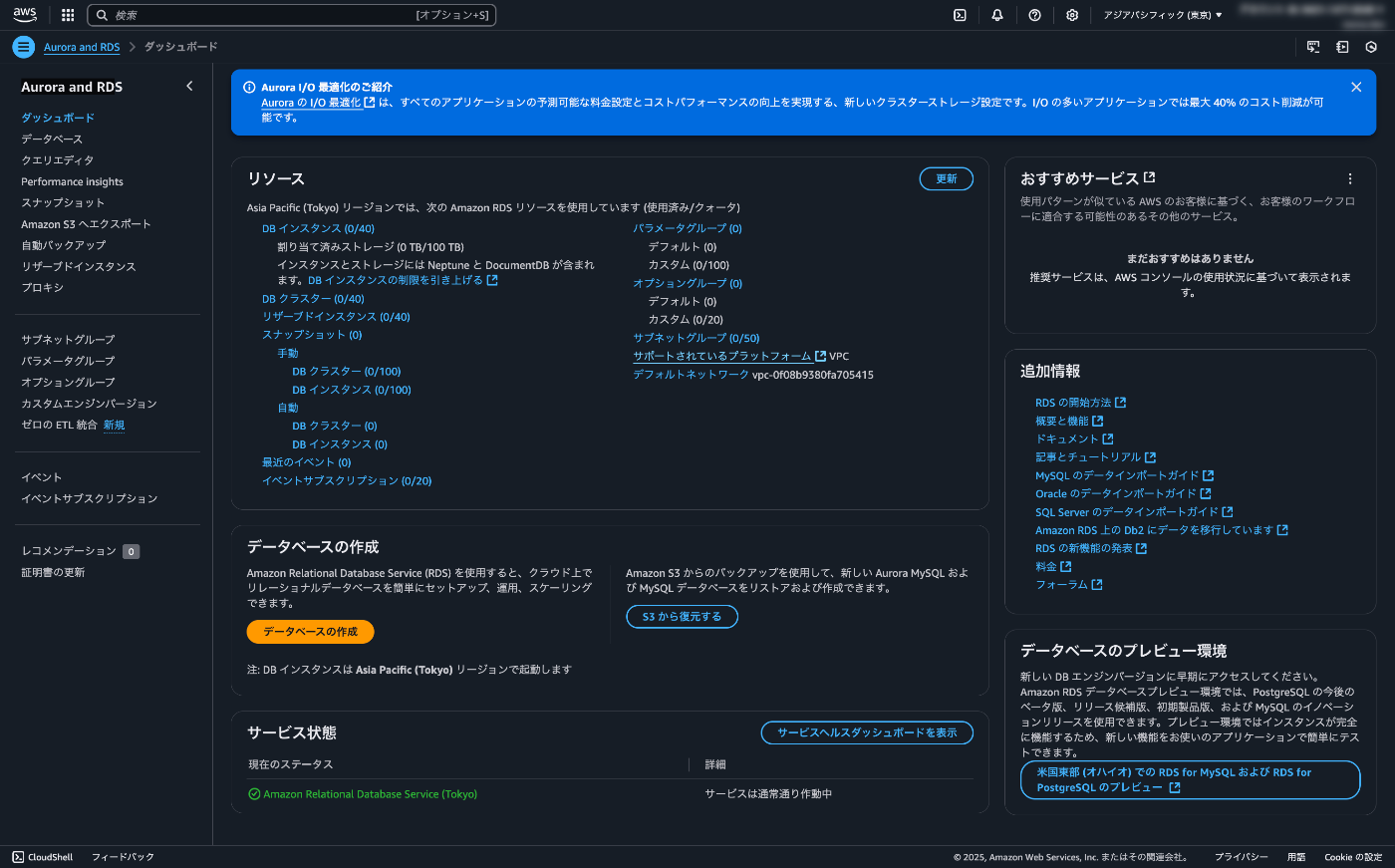Click the 検索 search field

pyautogui.click(x=291, y=15)
